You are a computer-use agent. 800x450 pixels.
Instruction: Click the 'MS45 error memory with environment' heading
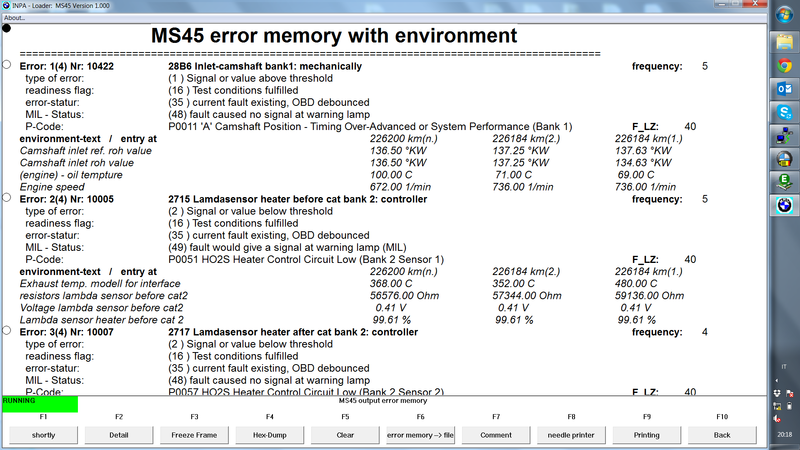334,36
